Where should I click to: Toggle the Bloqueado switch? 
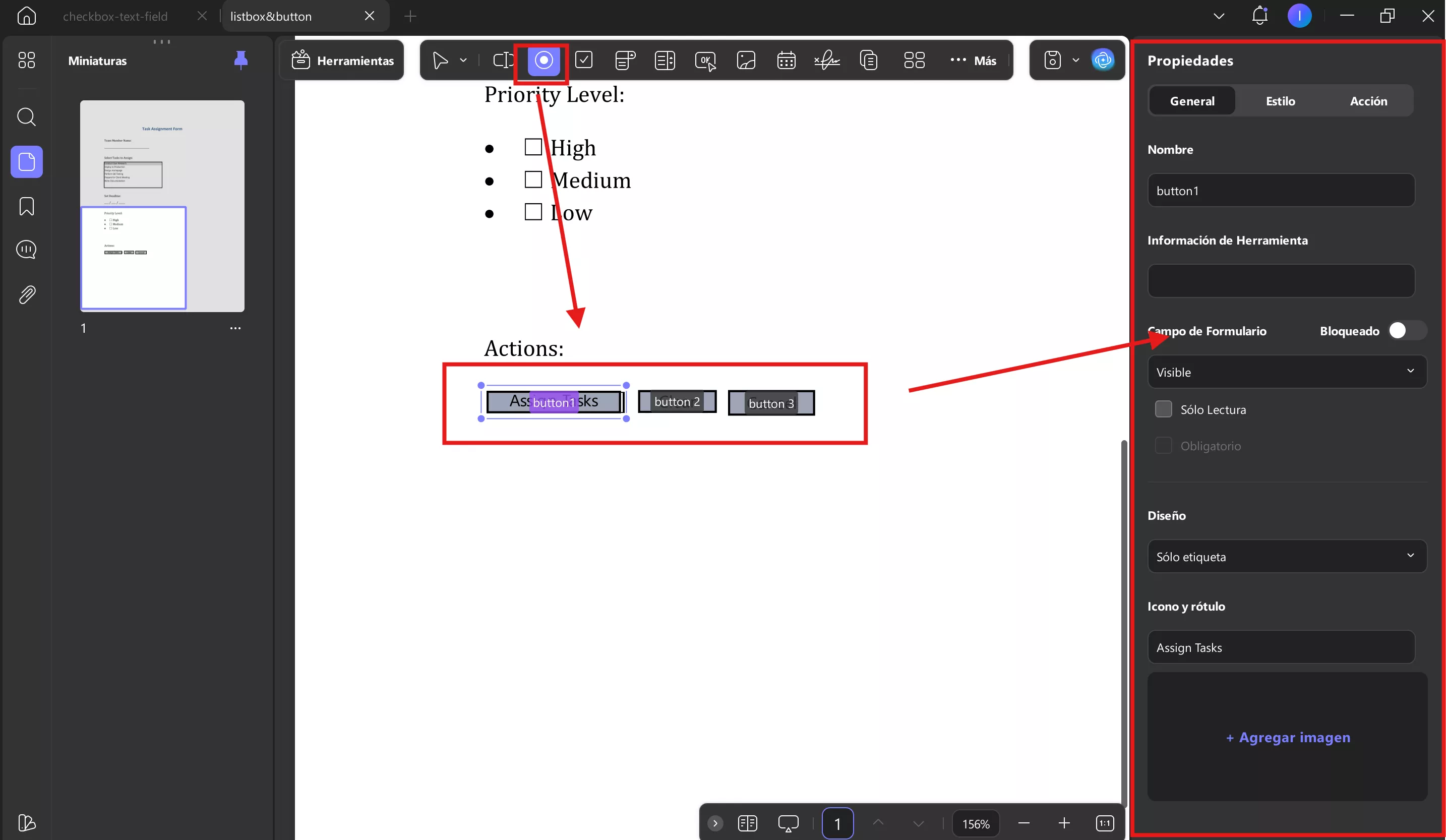click(x=1407, y=330)
